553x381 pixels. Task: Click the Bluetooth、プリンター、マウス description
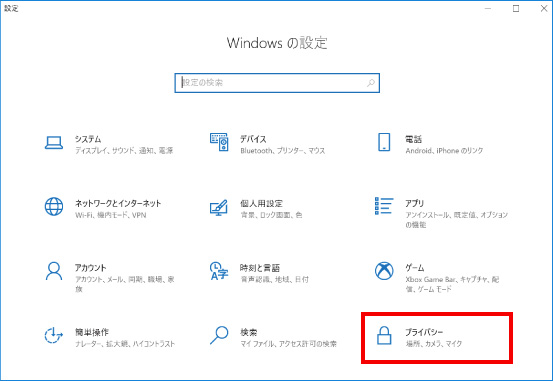[x=283, y=151]
